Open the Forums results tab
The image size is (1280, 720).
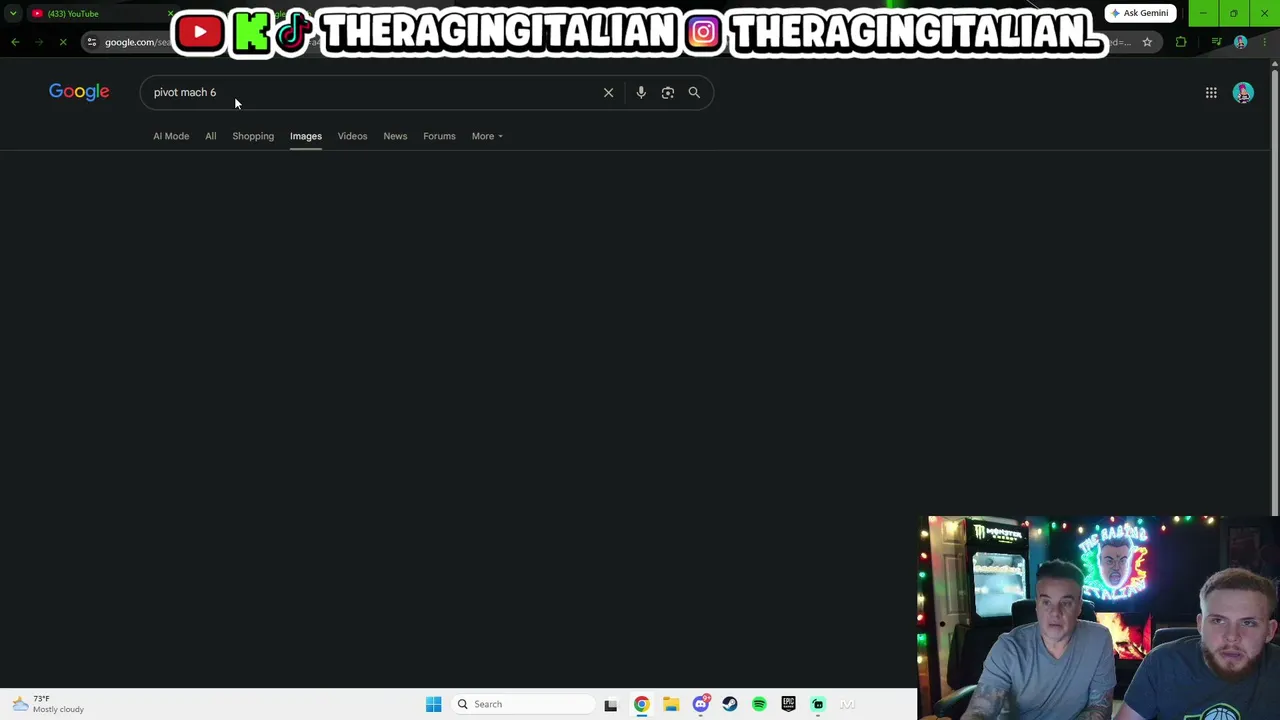point(439,136)
